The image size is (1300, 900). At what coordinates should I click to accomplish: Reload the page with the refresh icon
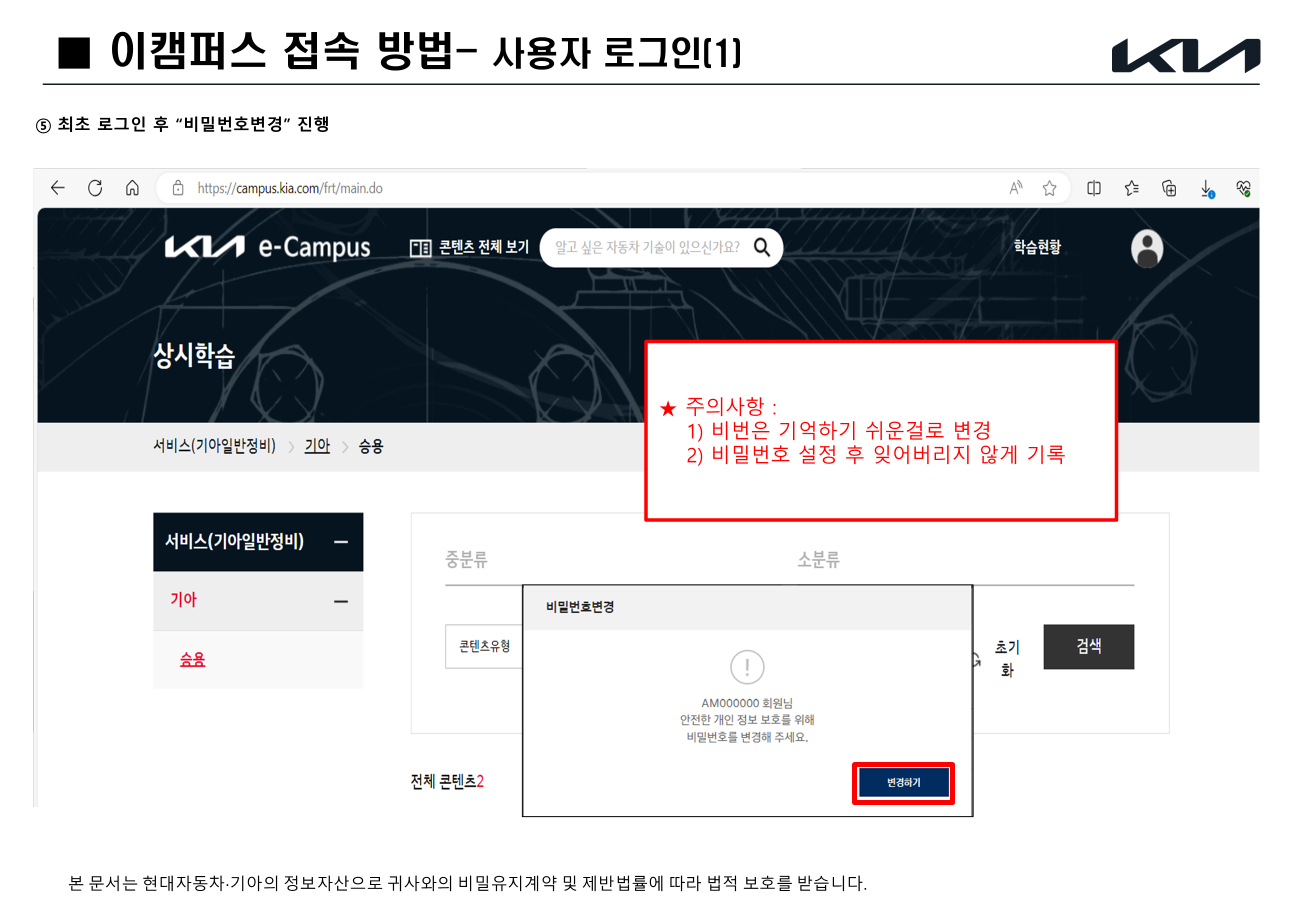click(x=96, y=187)
